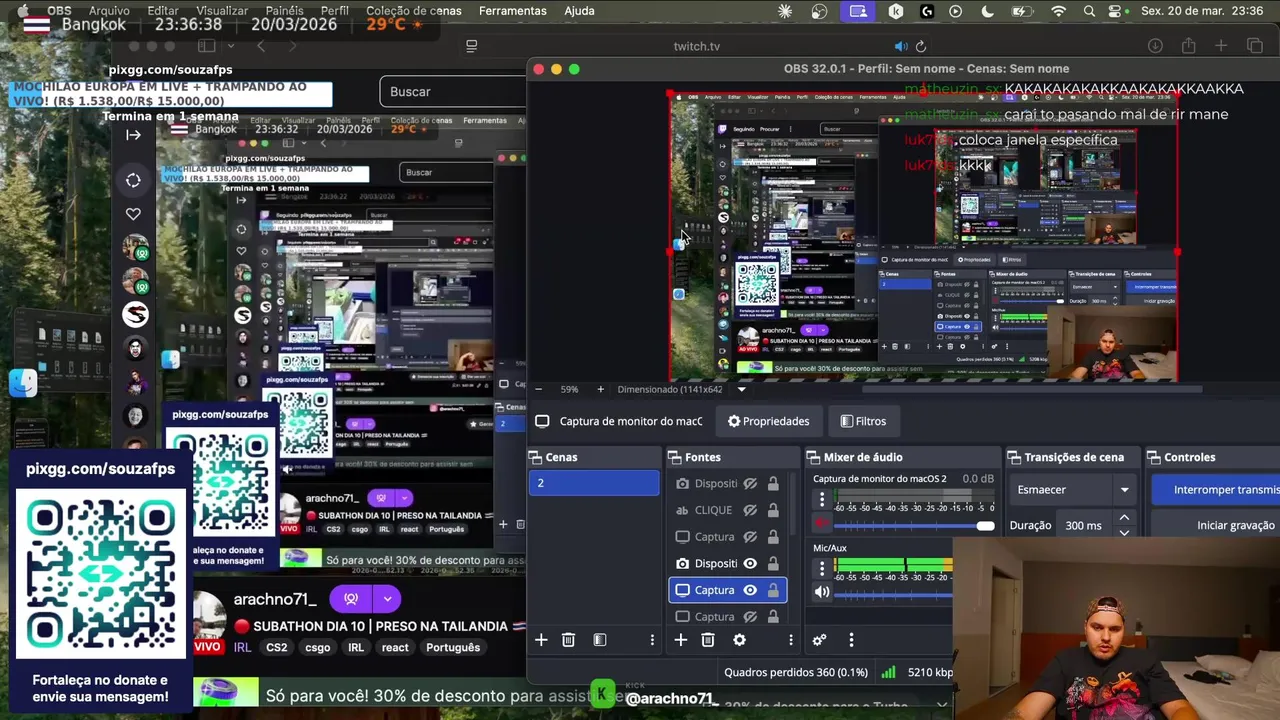Open the Cenas panel three-dot menu
The height and width of the screenshot is (720, 1280).
pyautogui.click(x=652, y=640)
